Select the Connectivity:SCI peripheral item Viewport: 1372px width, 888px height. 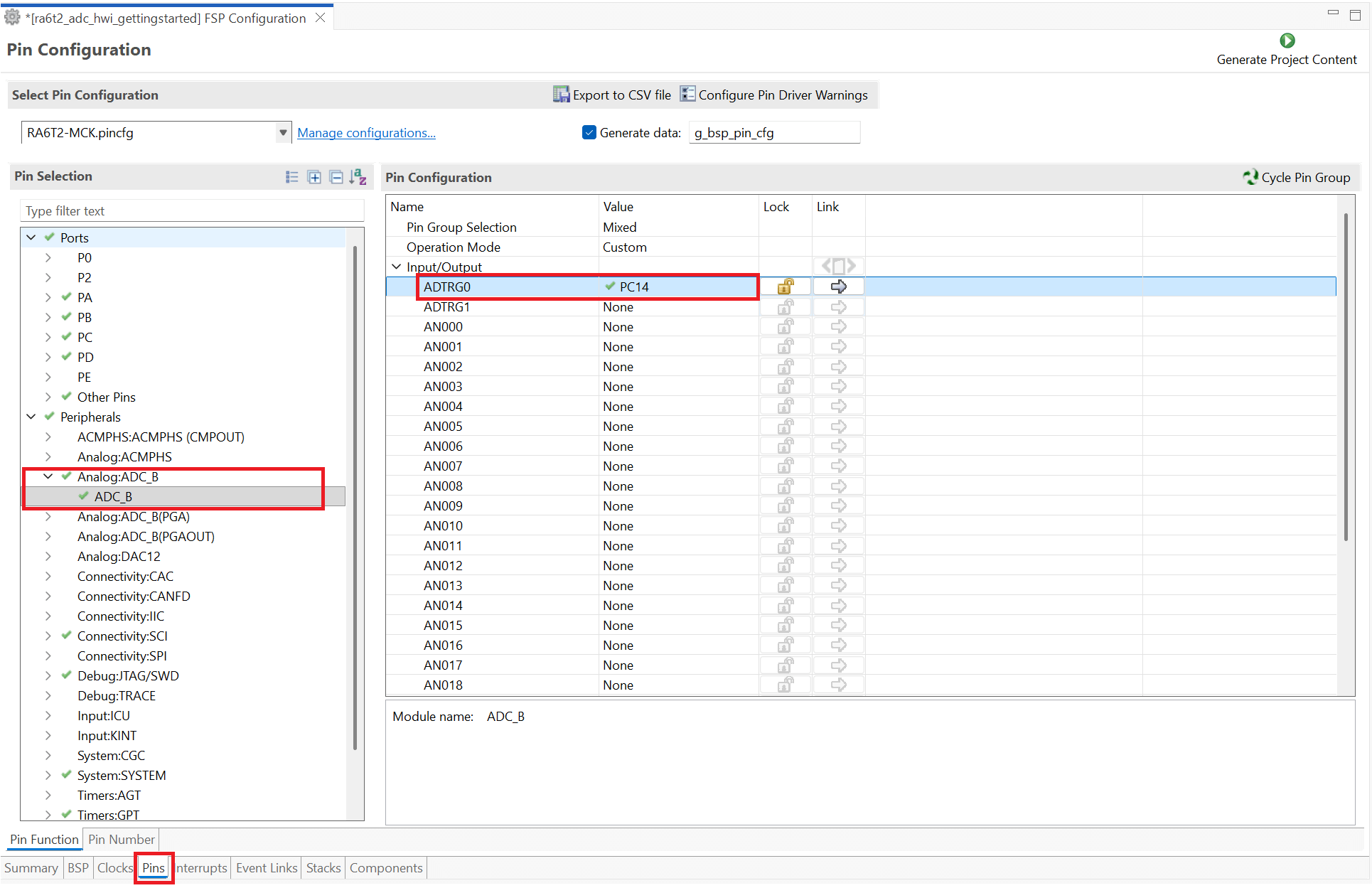122,636
